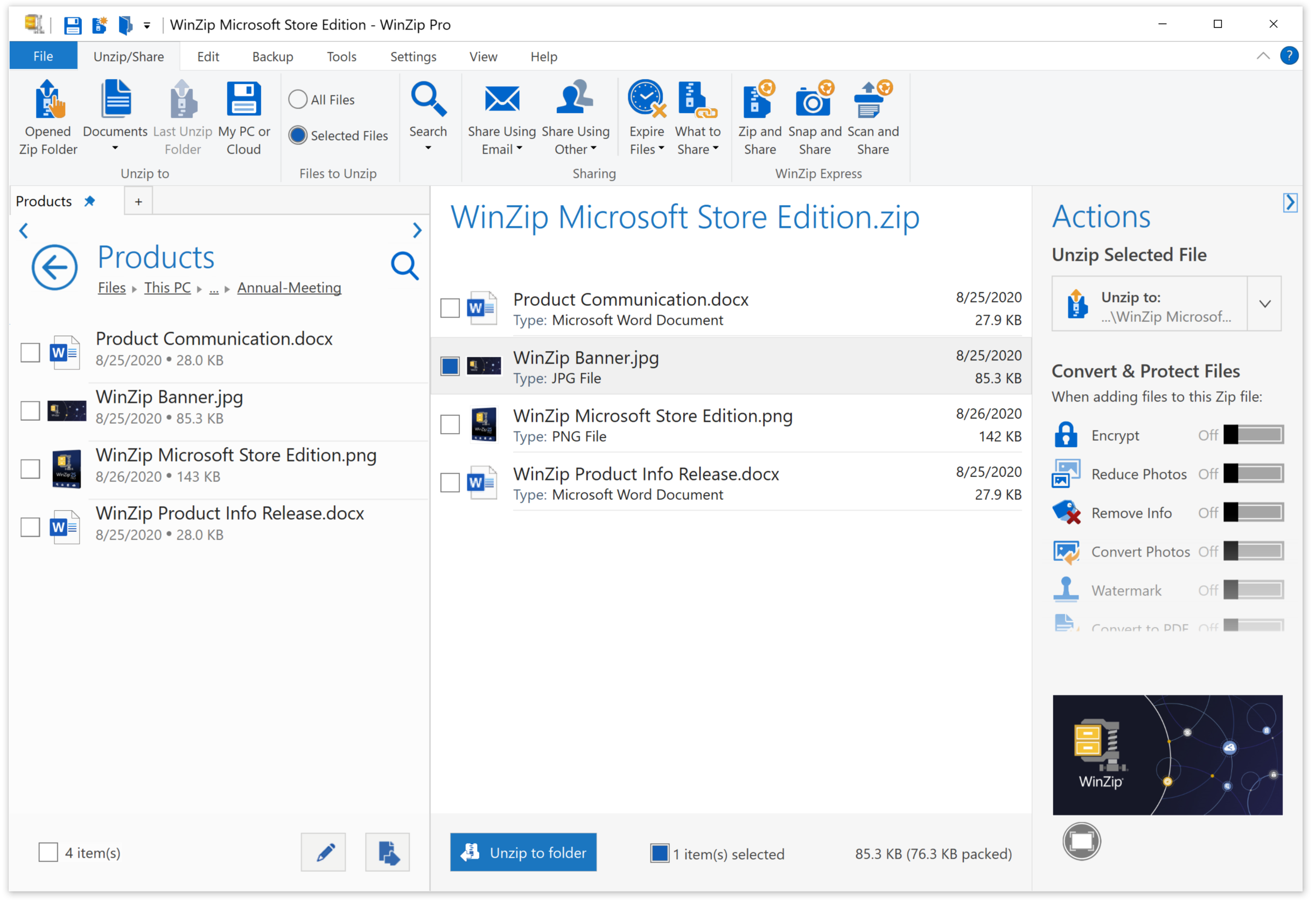Click the This PC breadcrumb link

click(x=167, y=288)
